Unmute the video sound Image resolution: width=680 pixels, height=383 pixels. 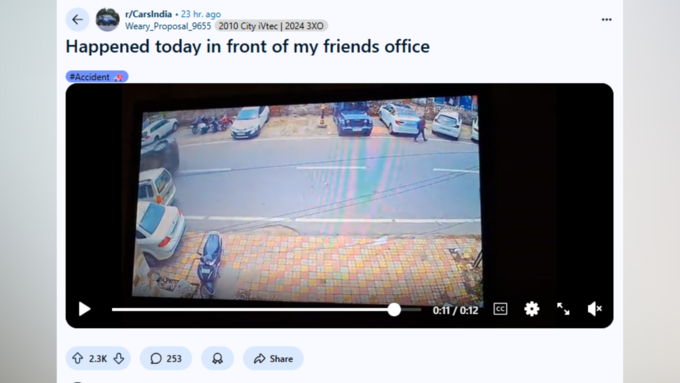[595, 309]
